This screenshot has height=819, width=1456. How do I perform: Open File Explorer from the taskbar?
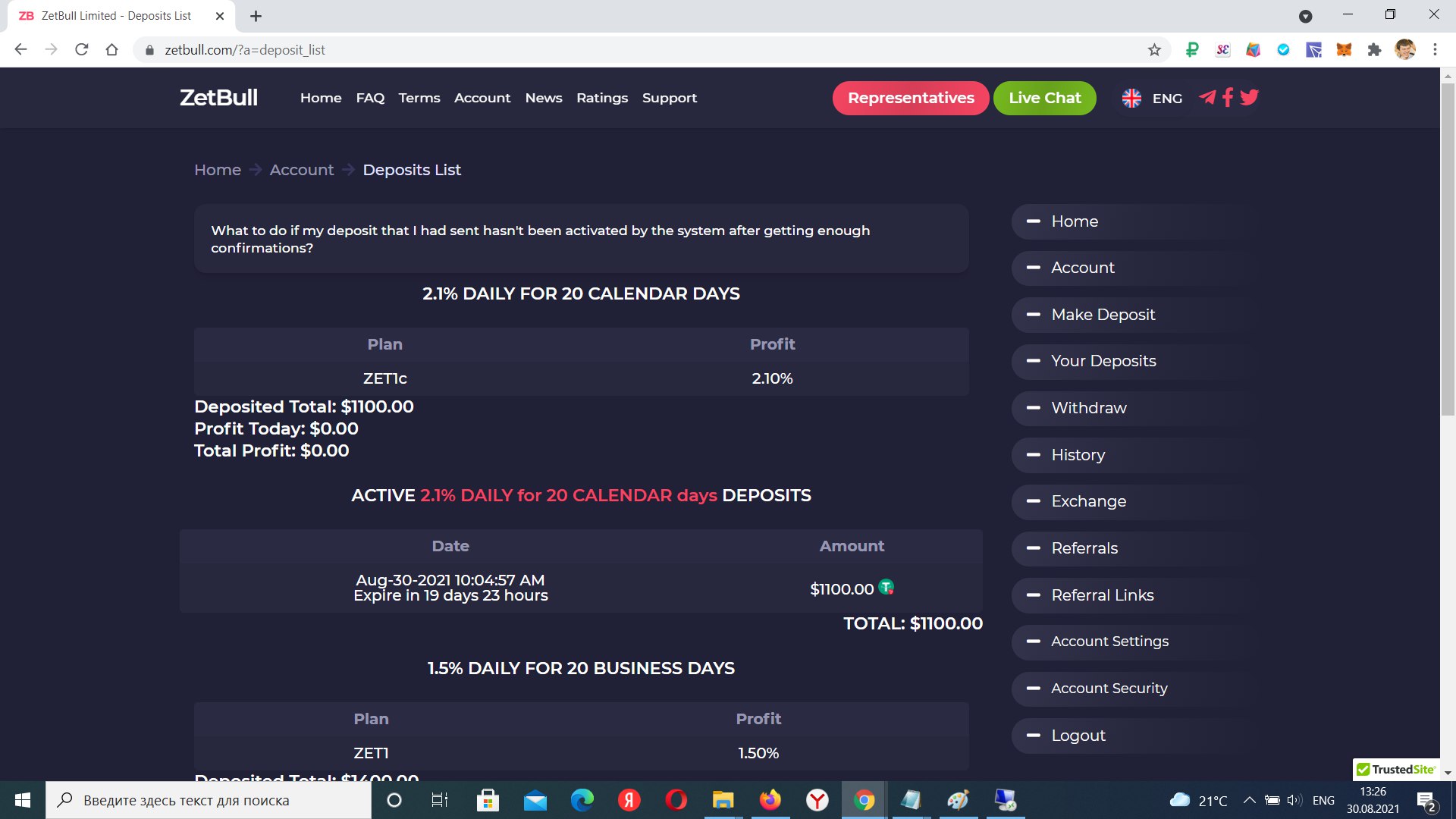[x=723, y=800]
